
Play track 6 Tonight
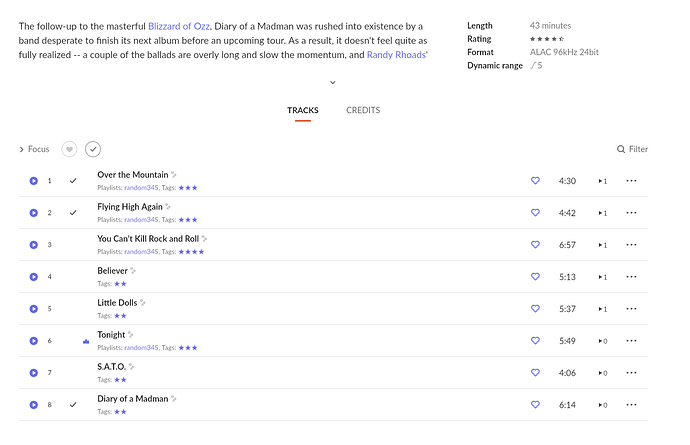pyautogui.click(x=33, y=341)
